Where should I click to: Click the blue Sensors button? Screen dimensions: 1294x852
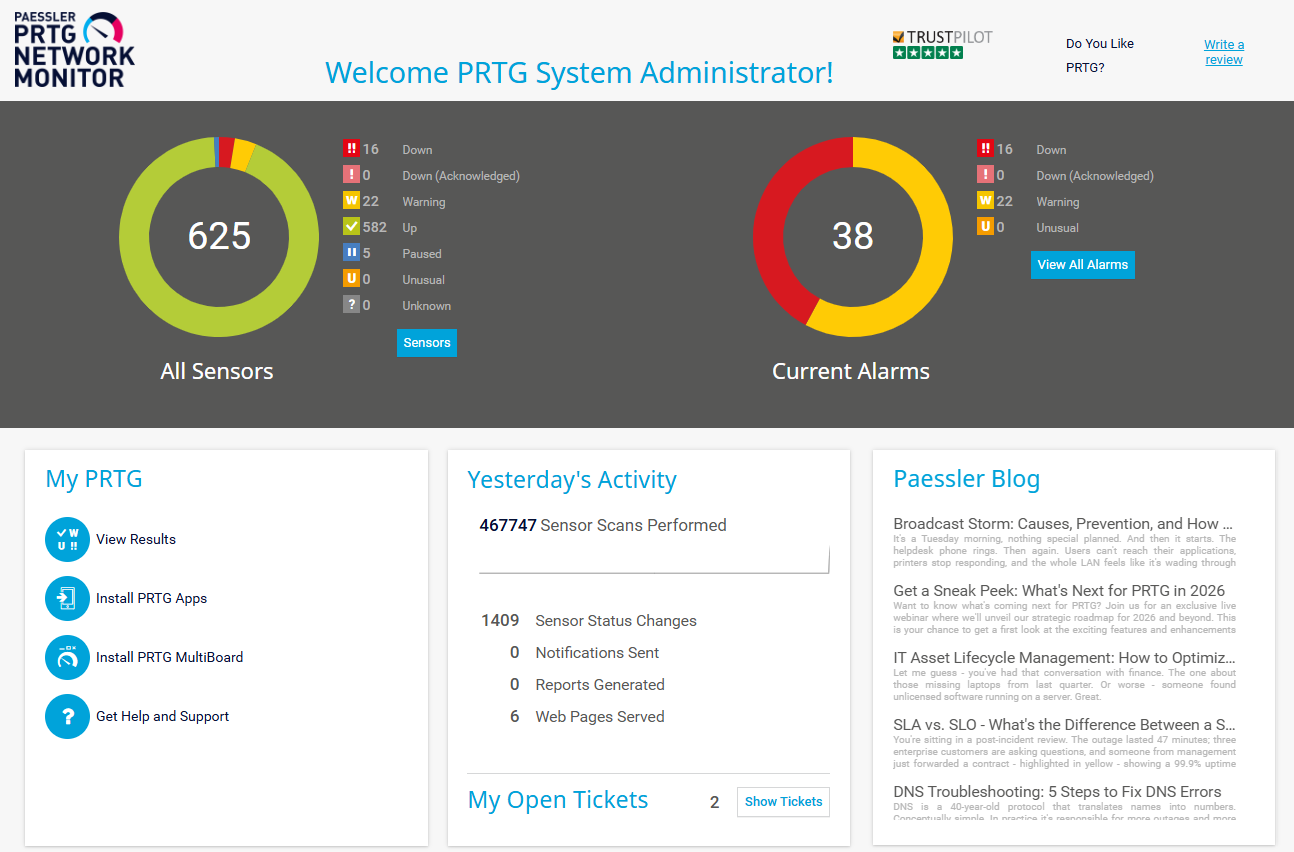pos(427,343)
